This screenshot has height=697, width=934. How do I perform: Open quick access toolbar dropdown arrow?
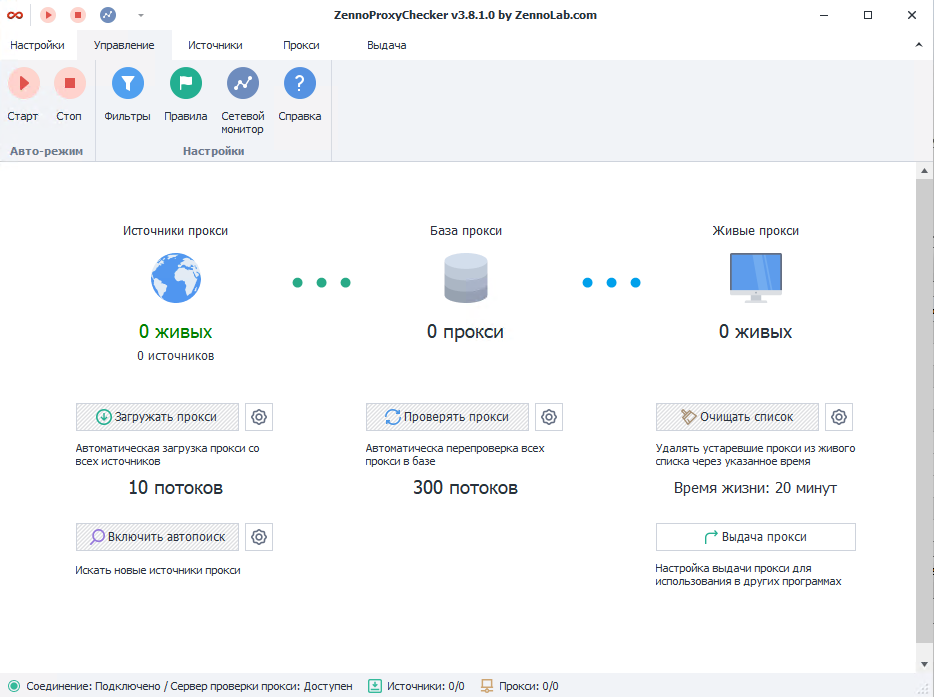141,15
